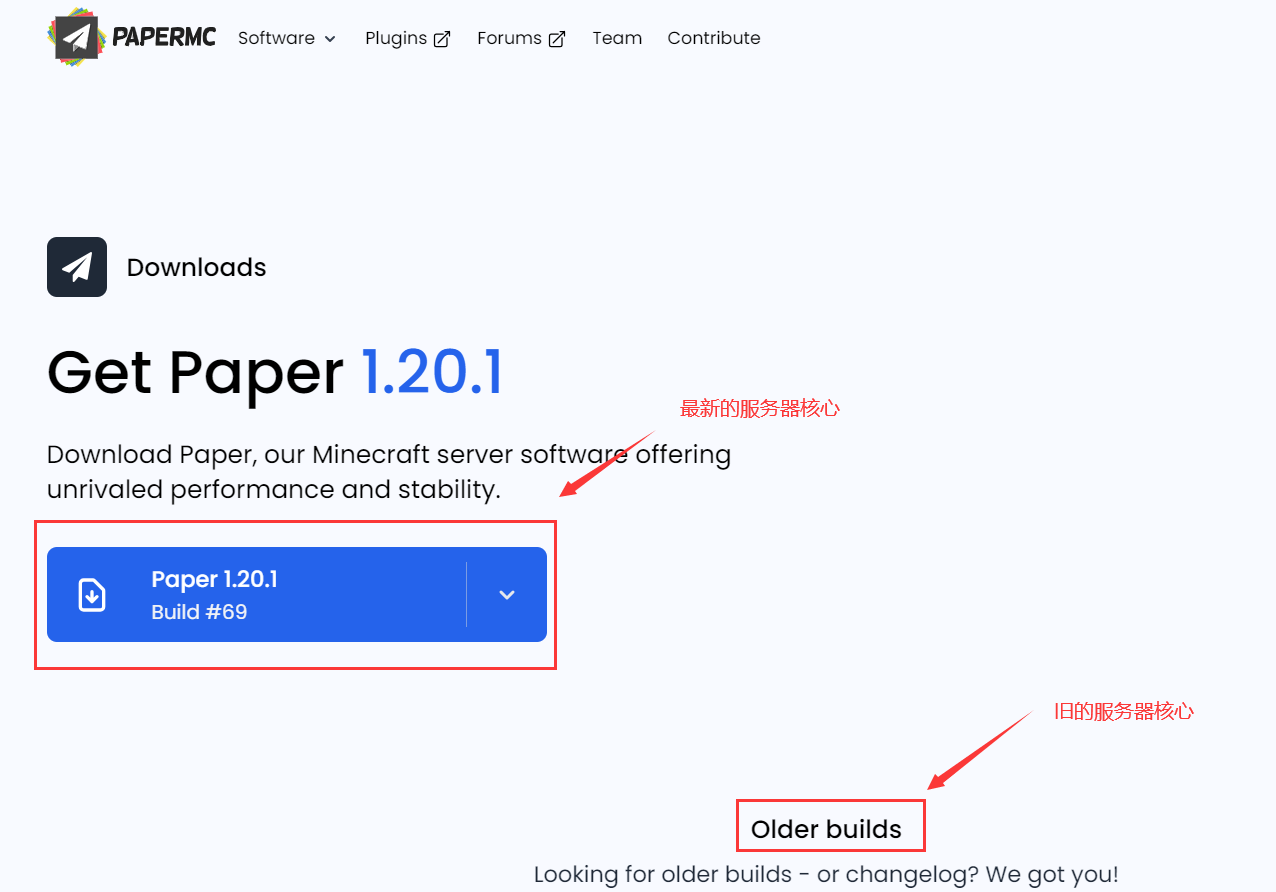Image resolution: width=1276 pixels, height=892 pixels.
Task: Click the Downloads paper plane icon
Action: pos(77,267)
